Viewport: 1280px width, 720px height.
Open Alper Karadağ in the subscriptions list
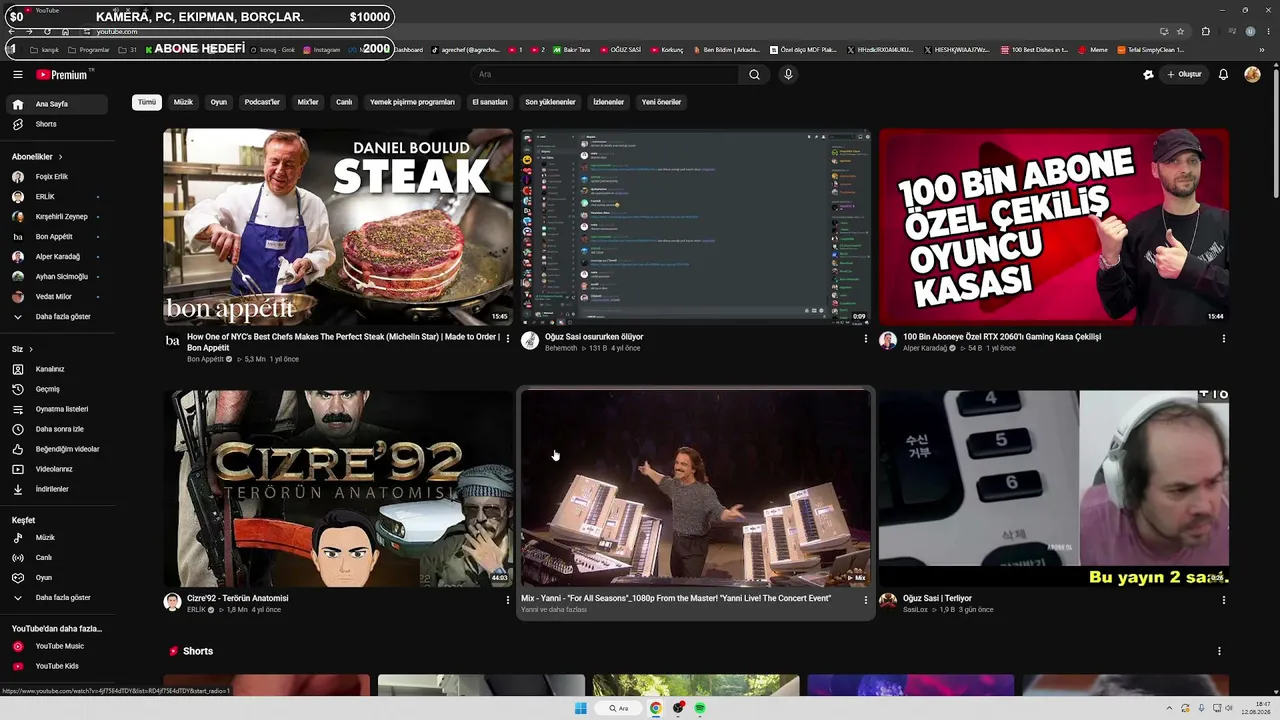point(56,257)
